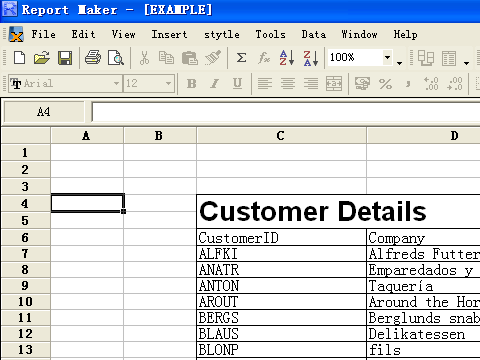Open the stytle menu
Screen dimensions: 480x360
coord(222,35)
